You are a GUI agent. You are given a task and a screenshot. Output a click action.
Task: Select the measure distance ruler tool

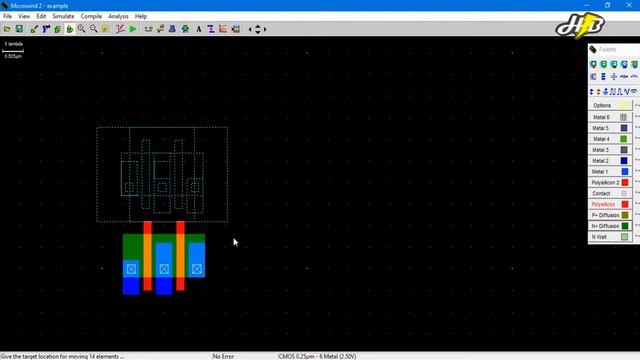149,29
